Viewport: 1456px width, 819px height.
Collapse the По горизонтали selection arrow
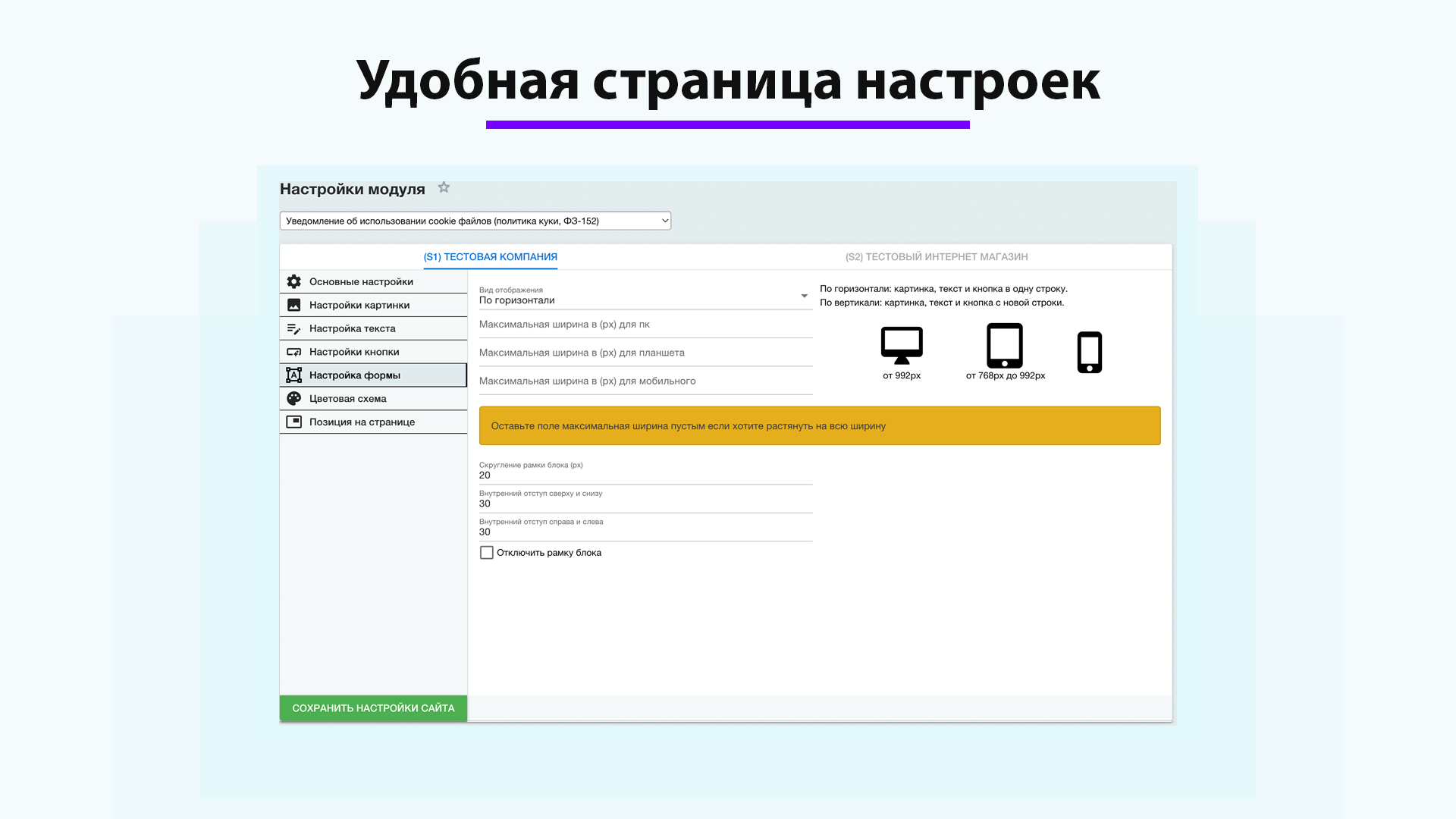(x=802, y=296)
